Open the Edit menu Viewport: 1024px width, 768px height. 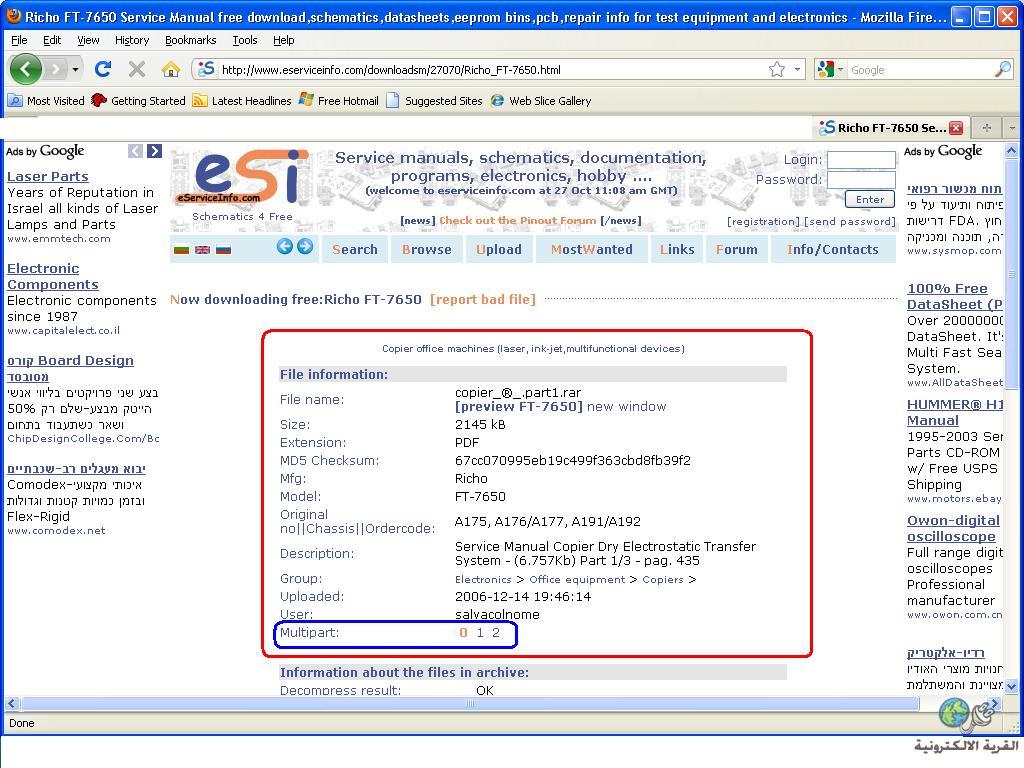click(52, 40)
